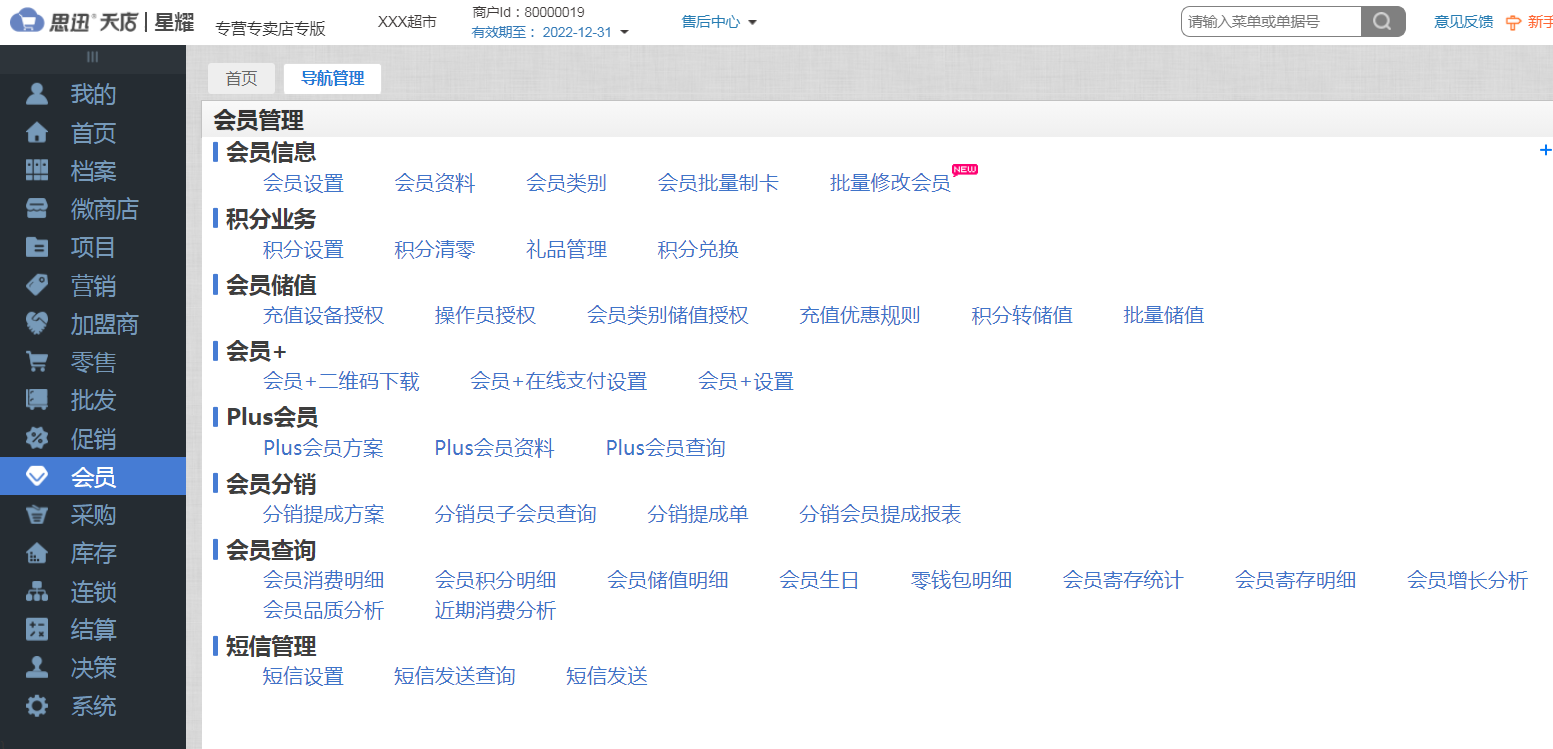
Task: Click the plus icon next to 会员信息
Action: click(x=1545, y=149)
